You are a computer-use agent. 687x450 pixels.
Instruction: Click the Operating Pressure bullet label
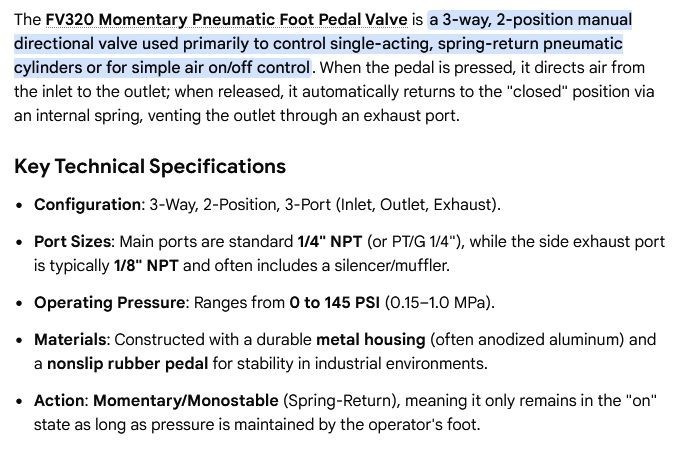click(110, 303)
